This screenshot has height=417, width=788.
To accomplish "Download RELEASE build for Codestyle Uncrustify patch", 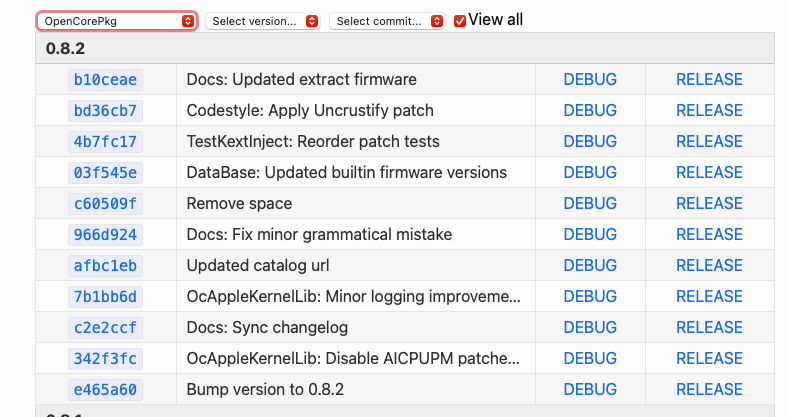I will click(709, 111).
